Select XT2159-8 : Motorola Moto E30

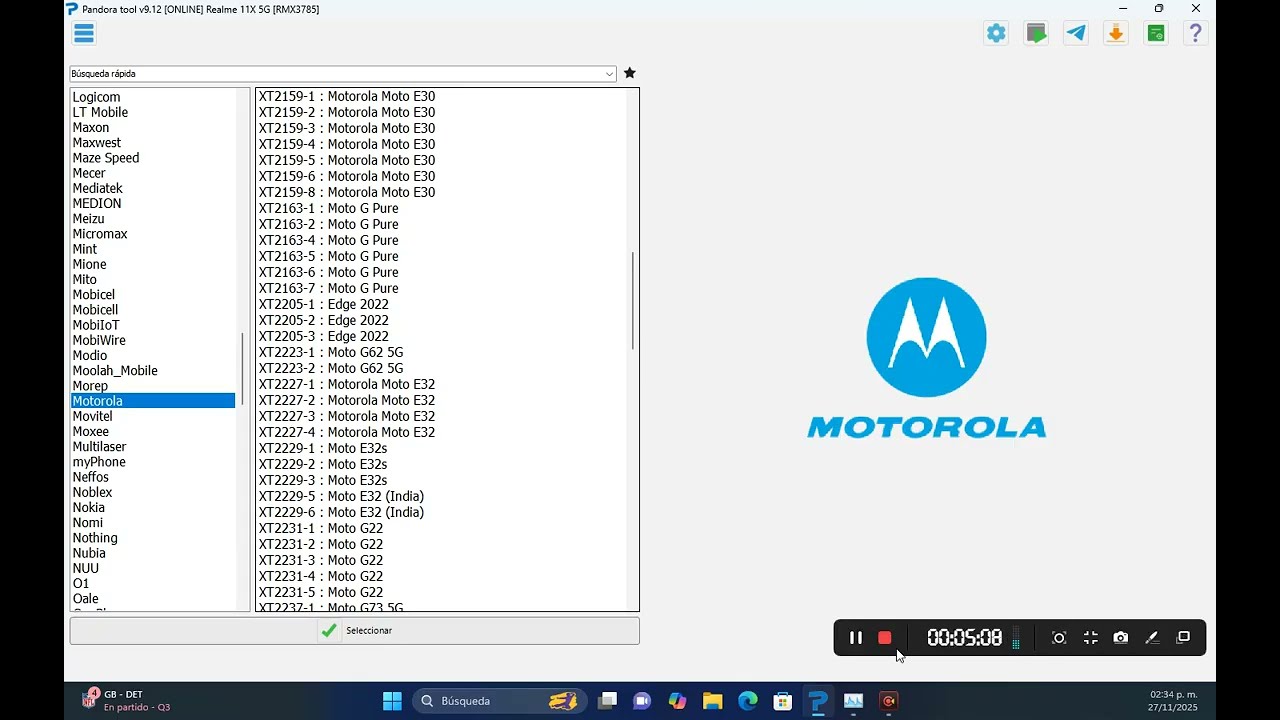pos(347,192)
